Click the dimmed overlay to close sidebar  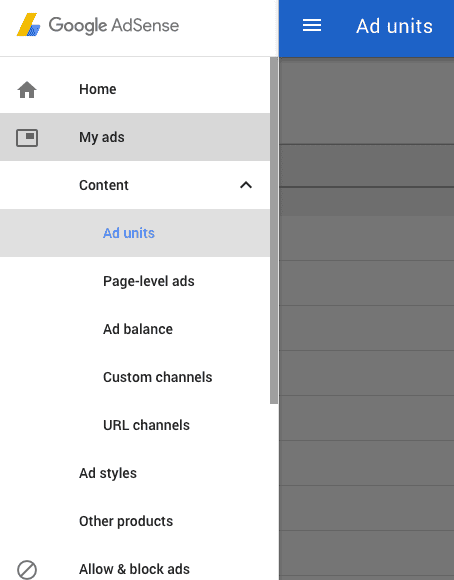coord(366,318)
